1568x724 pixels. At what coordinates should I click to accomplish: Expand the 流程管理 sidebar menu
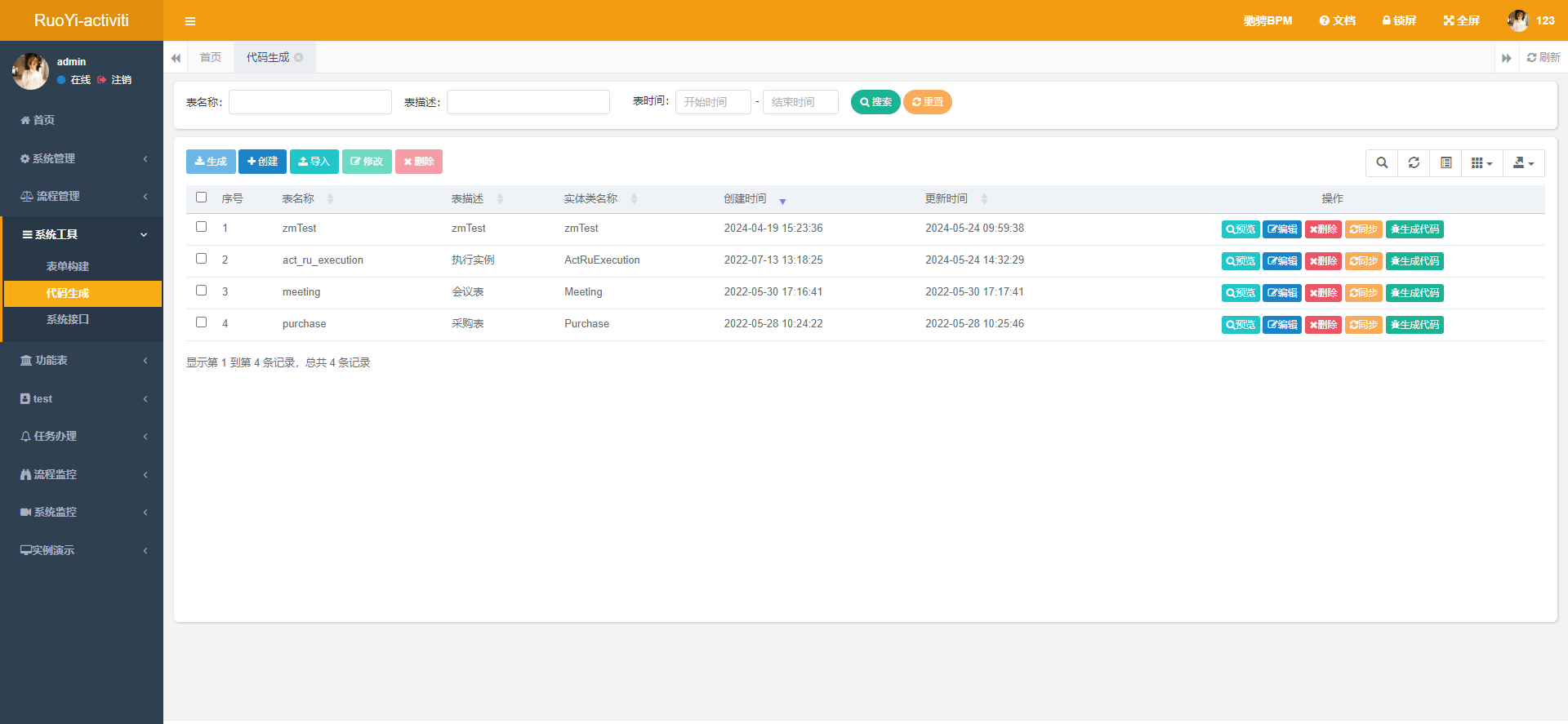coord(82,196)
